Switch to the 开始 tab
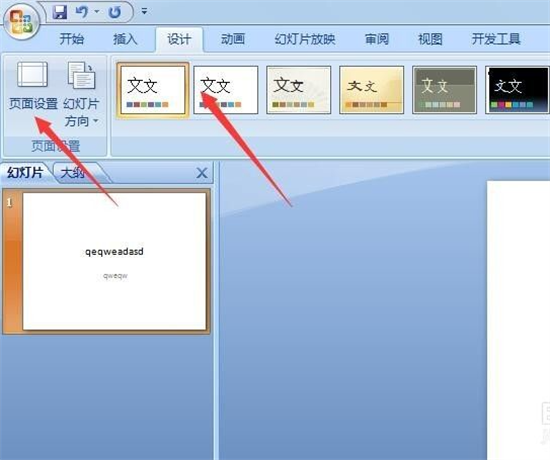 [72, 39]
